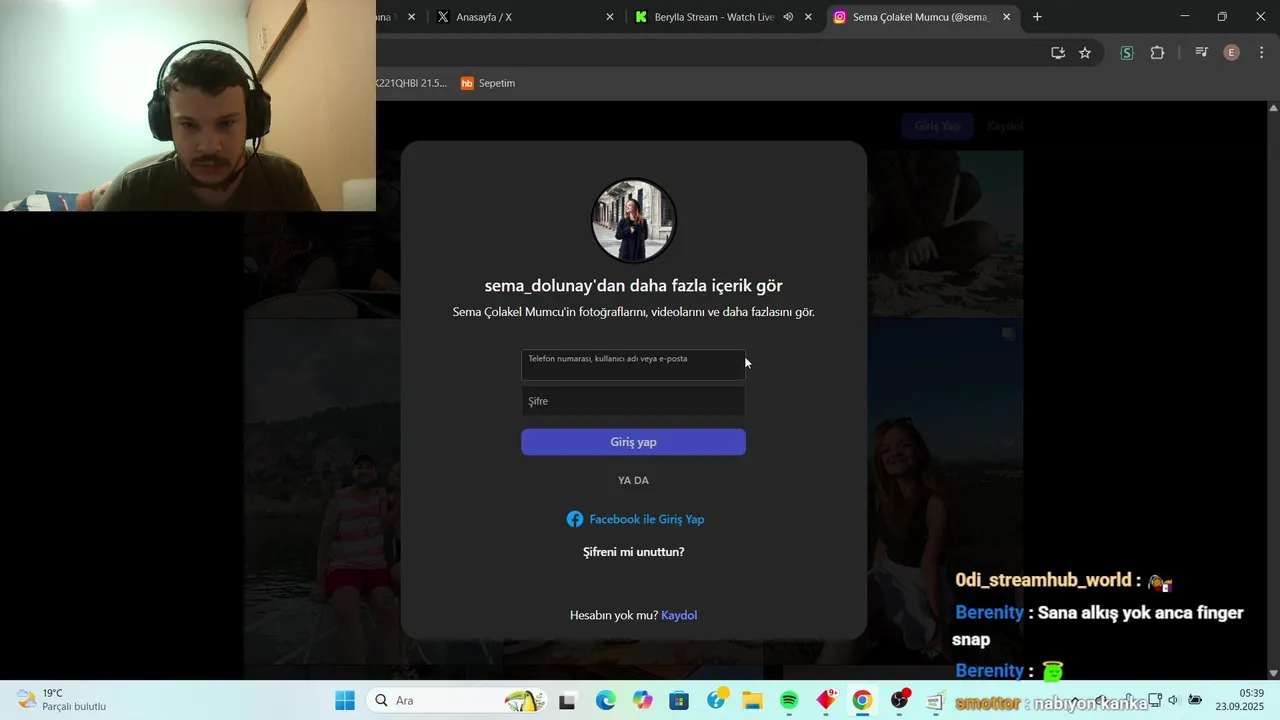Open Task View on the taskbar
This screenshot has height=720, width=1280.
pos(567,701)
